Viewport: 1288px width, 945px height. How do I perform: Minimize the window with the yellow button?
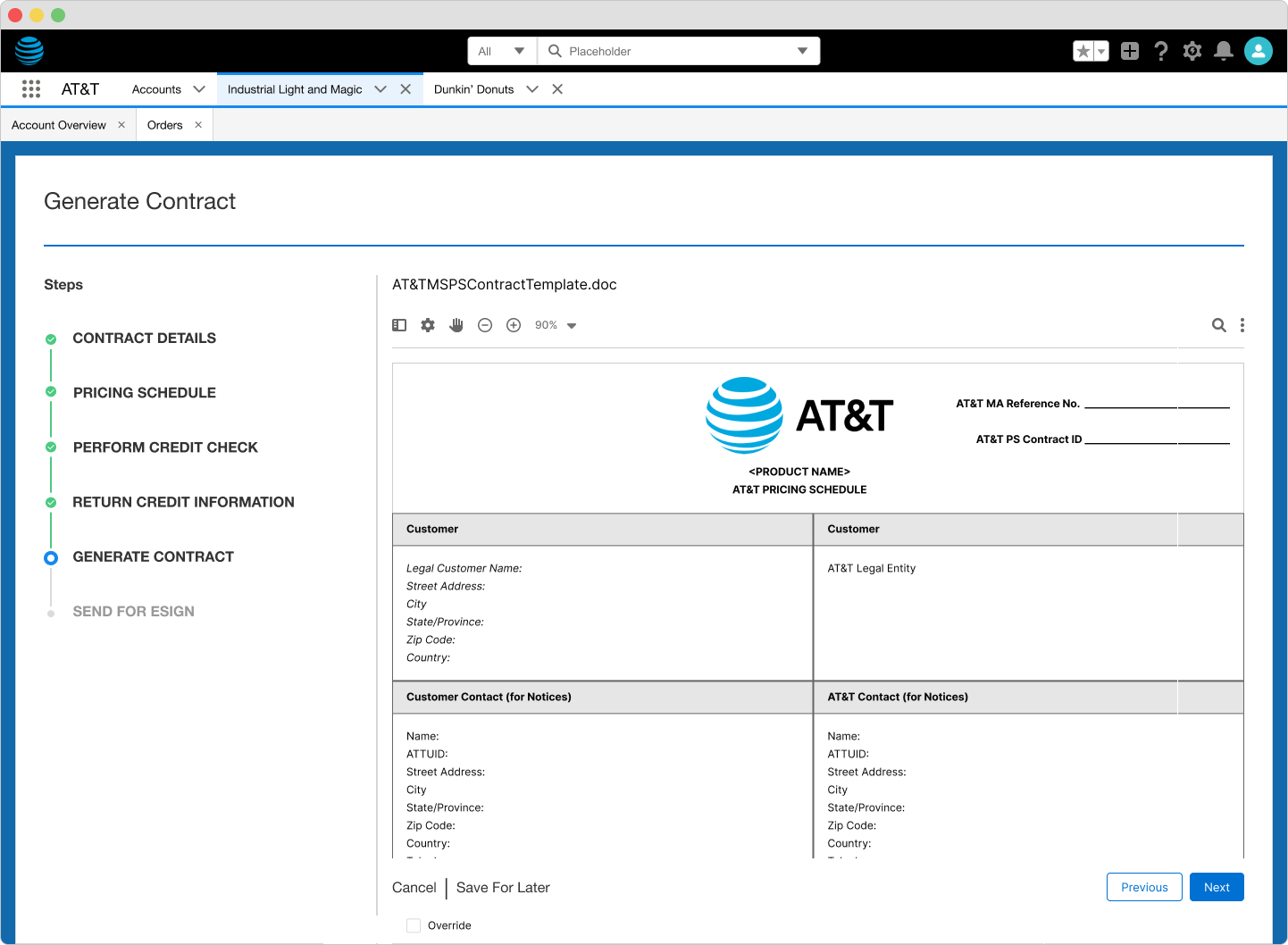[x=37, y=15]
